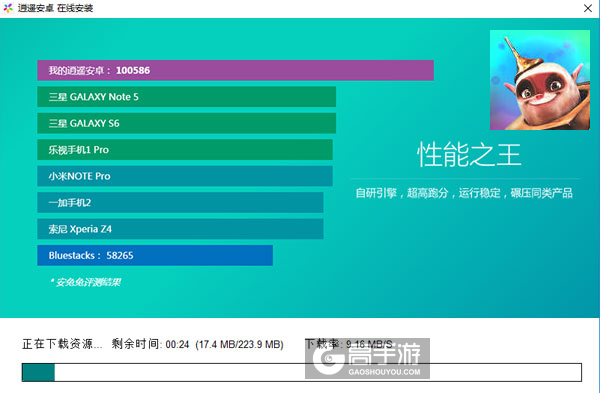
Task: Select the 一加手机2 bar
Action: click(180, 202)
